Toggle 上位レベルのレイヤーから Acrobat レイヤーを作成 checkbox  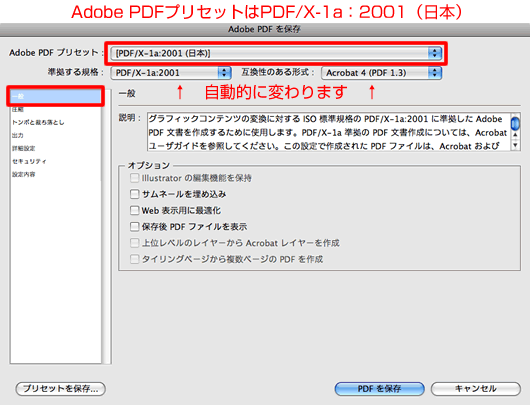pyautogui.click(x=135, y=243)
